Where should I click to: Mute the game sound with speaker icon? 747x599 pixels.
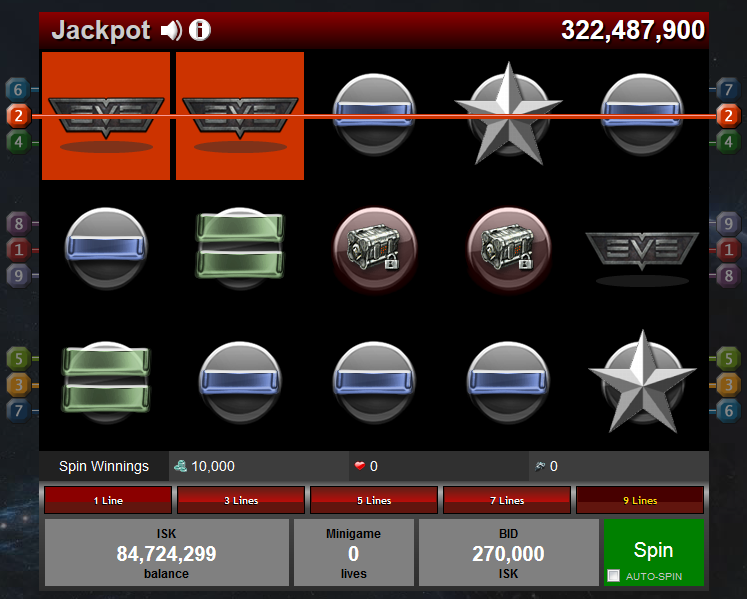point(171,30)
